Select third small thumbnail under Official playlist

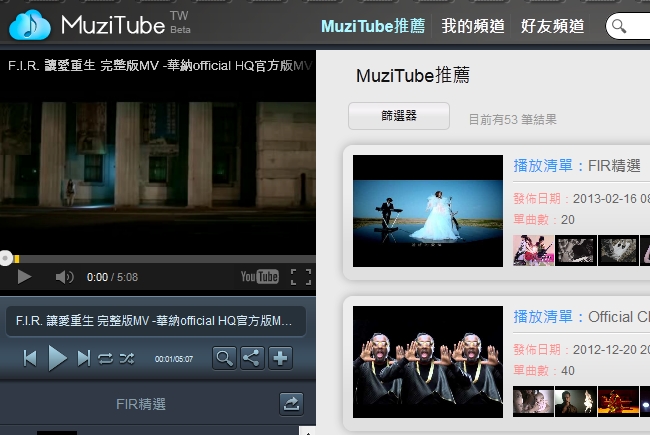618,401
